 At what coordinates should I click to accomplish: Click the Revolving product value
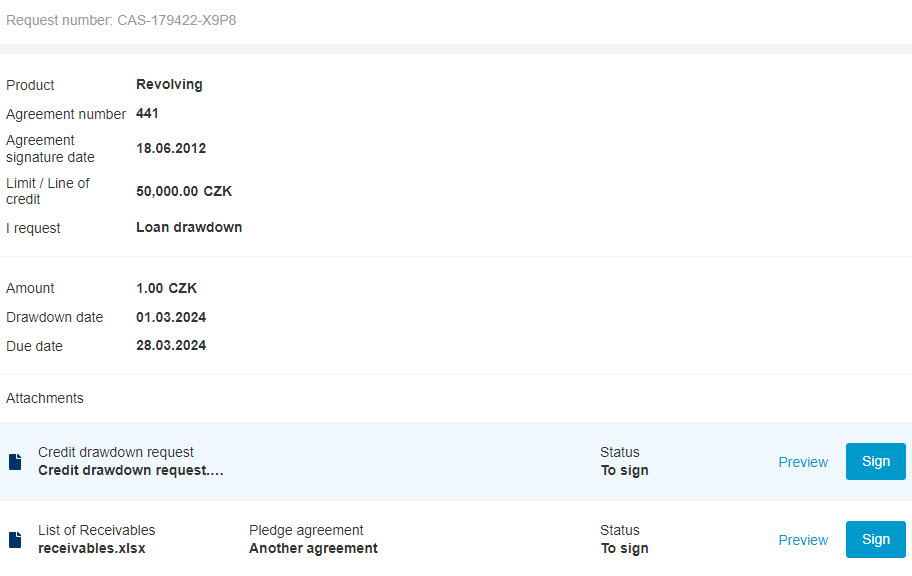(169, 84)
